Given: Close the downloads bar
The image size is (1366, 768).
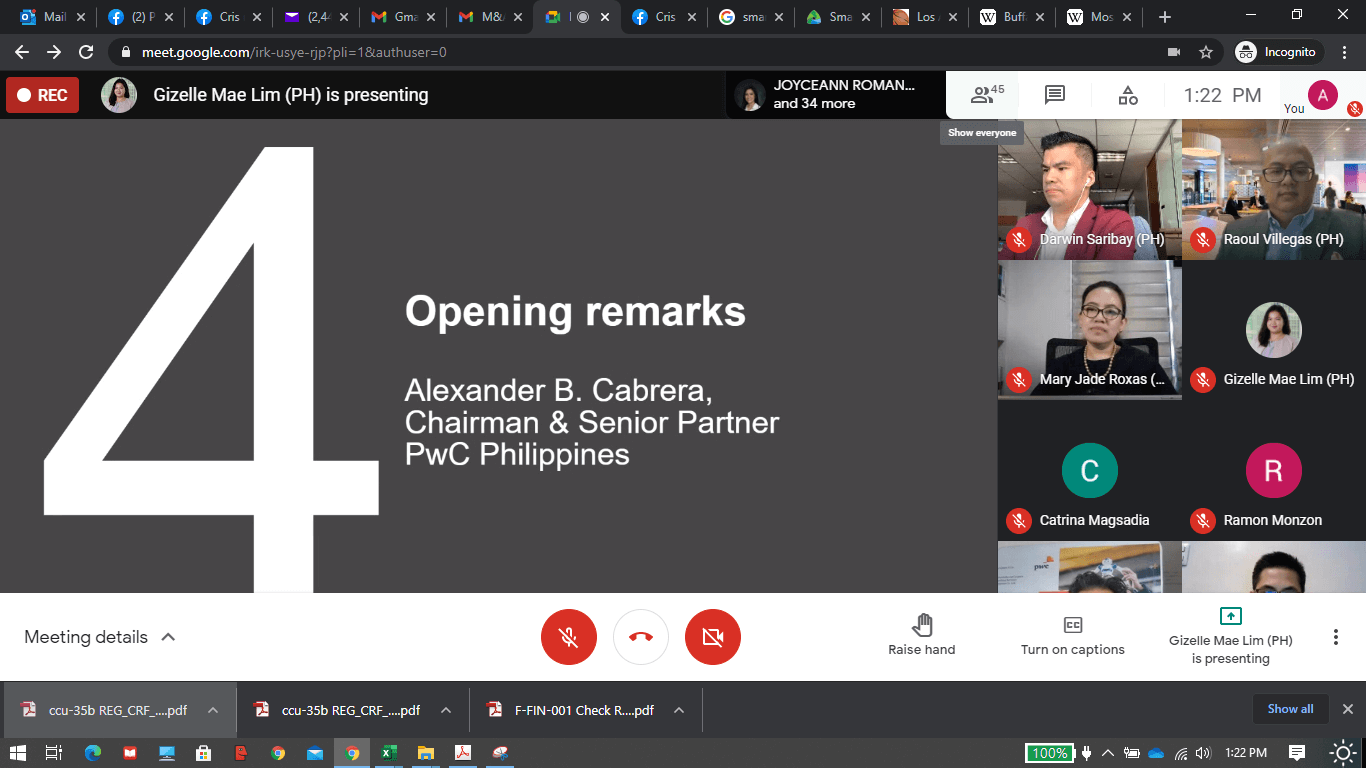Looking at the screenshot, I should pos(1347,709).
